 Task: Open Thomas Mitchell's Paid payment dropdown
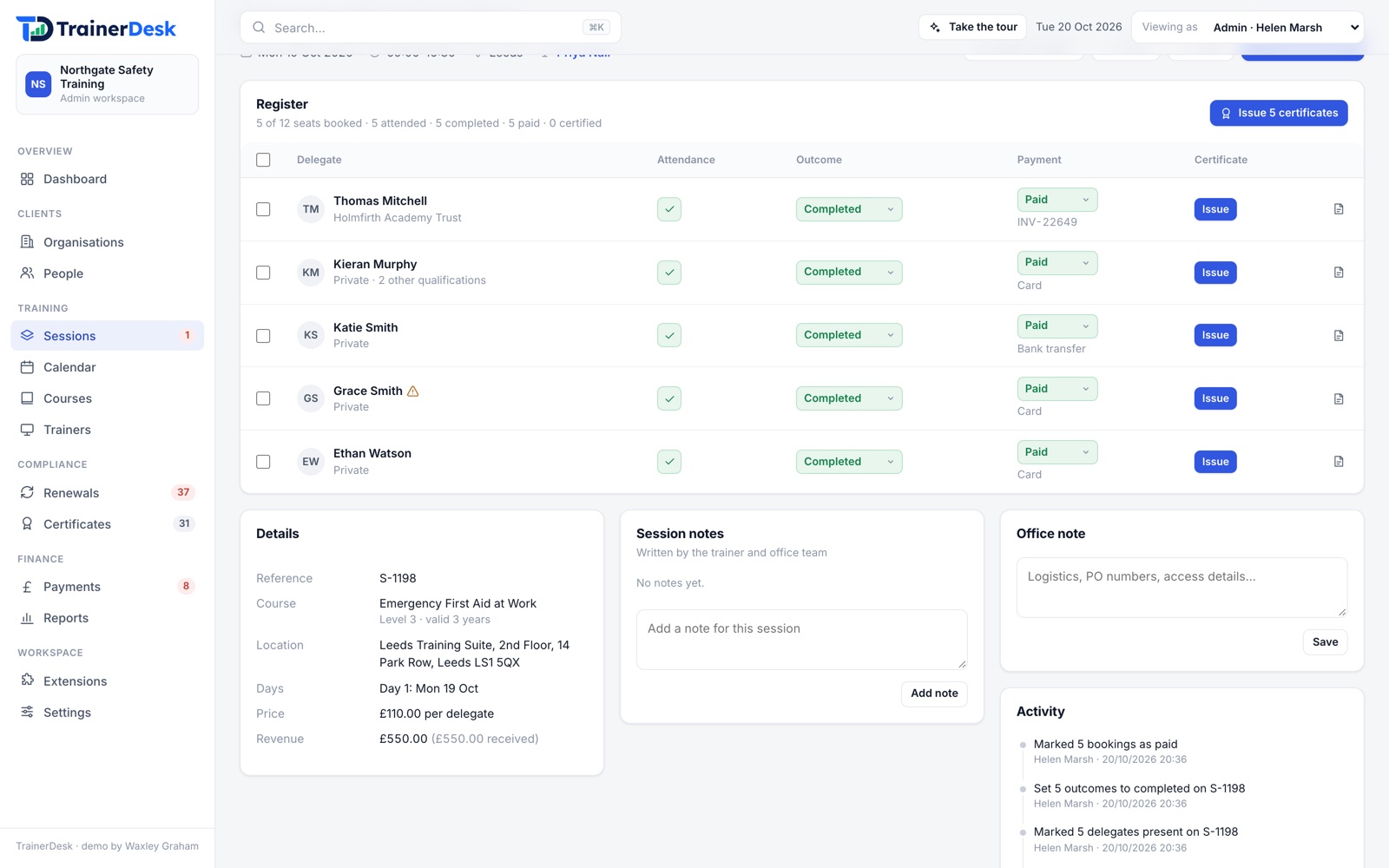pyautogui.click(x=1057, y=200)
